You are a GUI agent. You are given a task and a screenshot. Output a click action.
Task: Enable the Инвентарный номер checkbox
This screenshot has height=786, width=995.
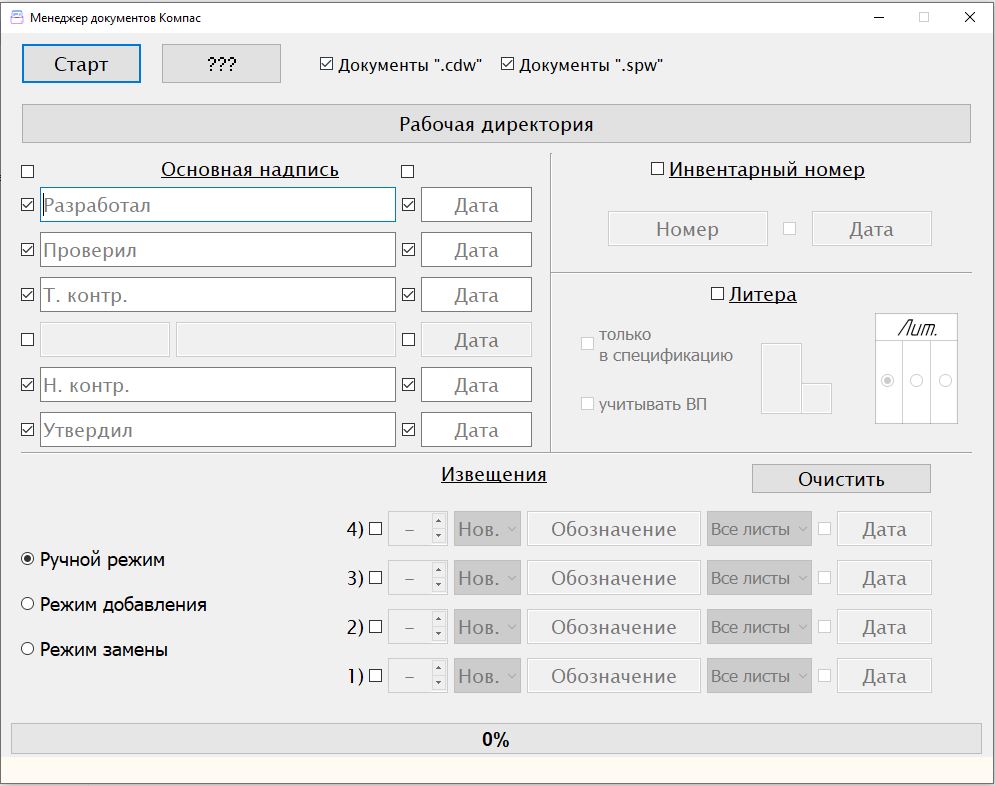click(657, 168)
